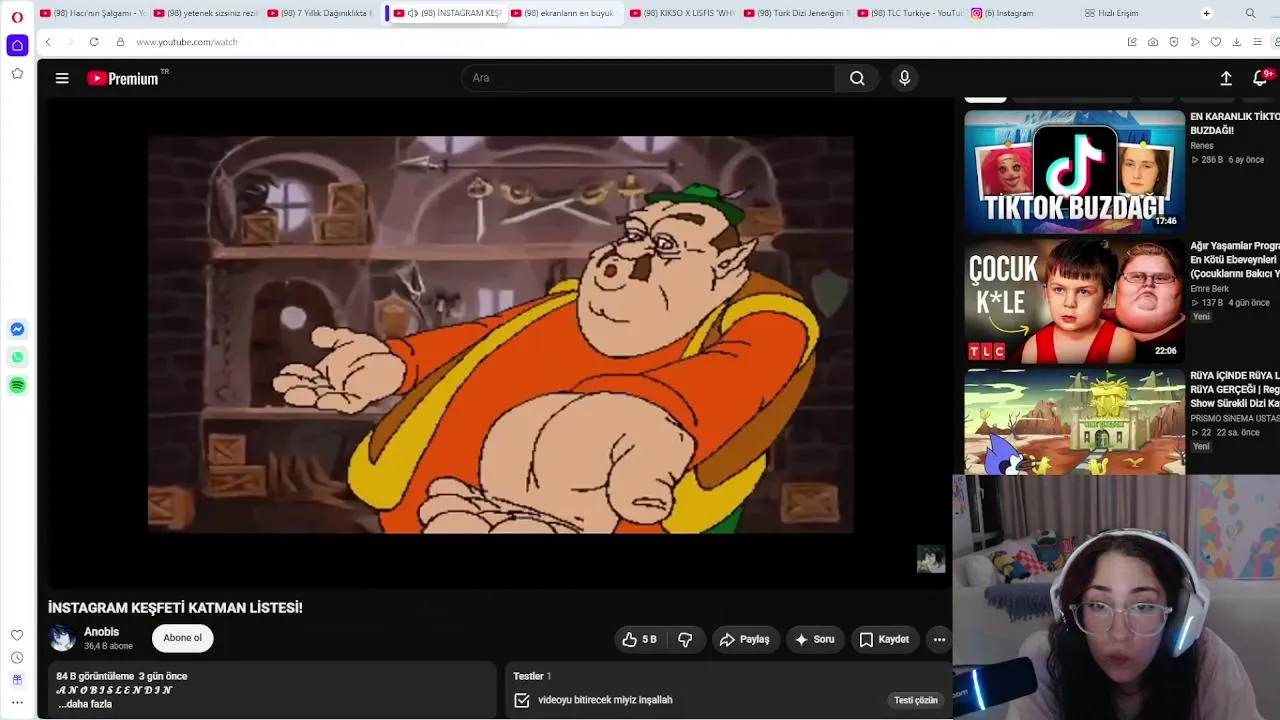
Task: Like the video with thumbs up
Action: point(640,639)
